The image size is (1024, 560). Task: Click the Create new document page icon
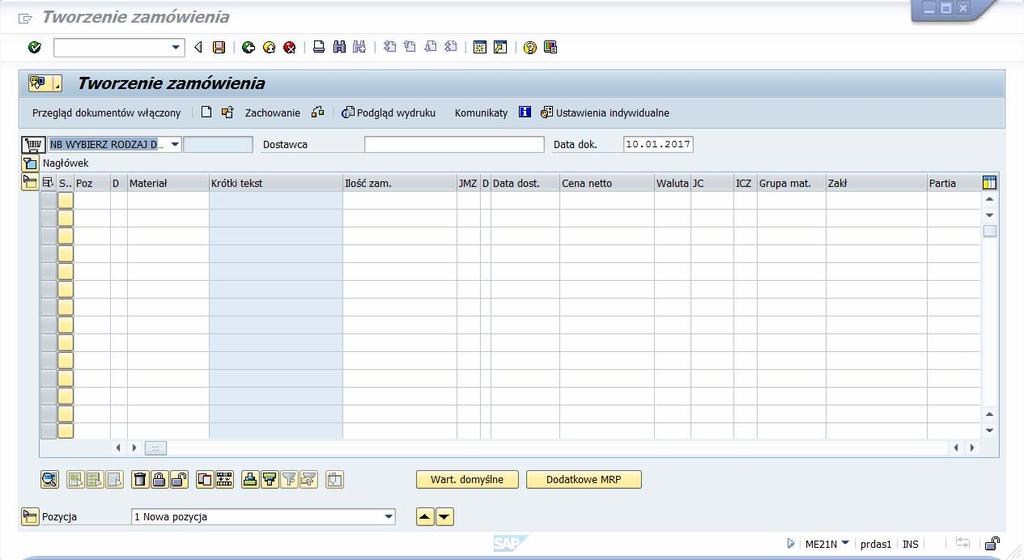tap(206, 112)
